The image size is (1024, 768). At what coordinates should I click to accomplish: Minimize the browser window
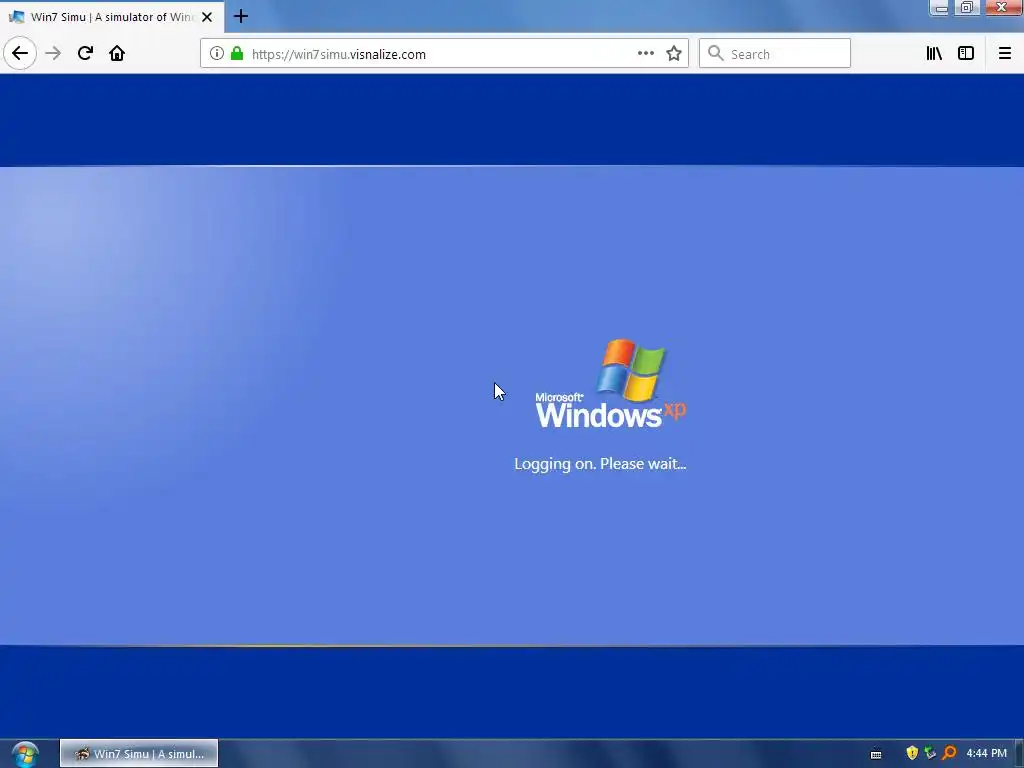click(x=941, y=8)
